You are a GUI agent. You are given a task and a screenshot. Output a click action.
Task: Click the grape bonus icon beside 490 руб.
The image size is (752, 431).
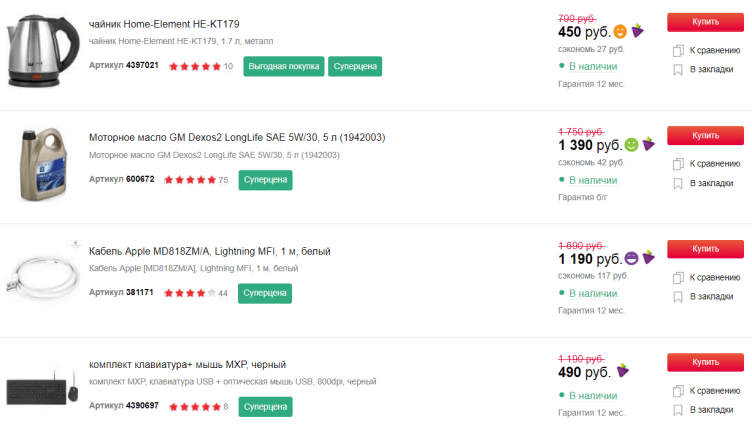pos(623,371)
